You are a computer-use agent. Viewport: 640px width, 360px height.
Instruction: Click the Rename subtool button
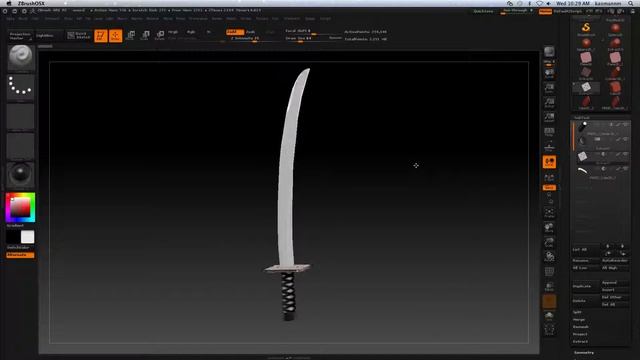pyautogui.click(x=586, y=260)
